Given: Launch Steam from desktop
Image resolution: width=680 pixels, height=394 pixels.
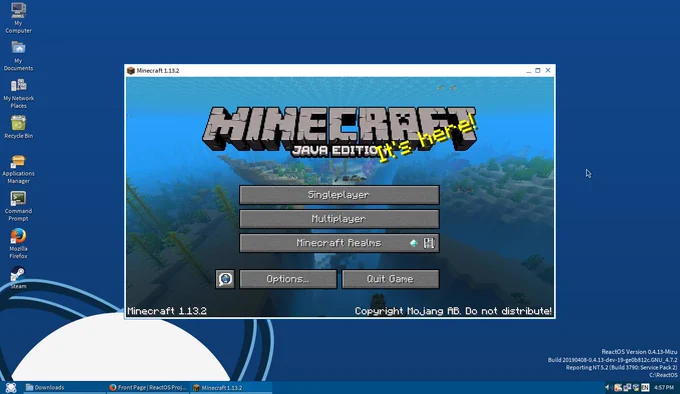Looking at the screenshot, I should (x=18, y=277).
